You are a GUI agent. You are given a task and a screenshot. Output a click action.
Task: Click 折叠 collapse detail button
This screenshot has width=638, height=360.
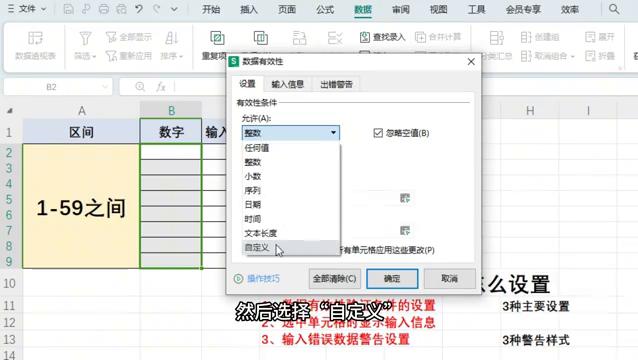(599, 56)
